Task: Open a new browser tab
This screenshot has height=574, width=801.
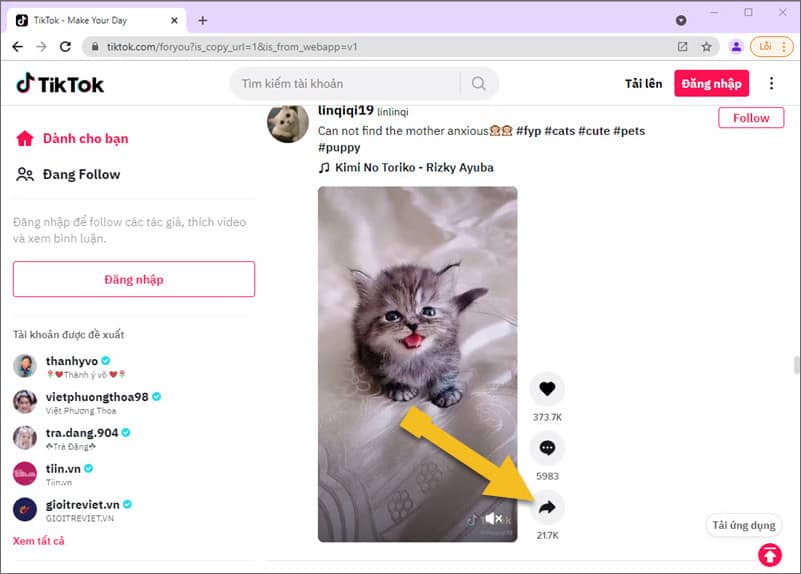Action: 203,20
